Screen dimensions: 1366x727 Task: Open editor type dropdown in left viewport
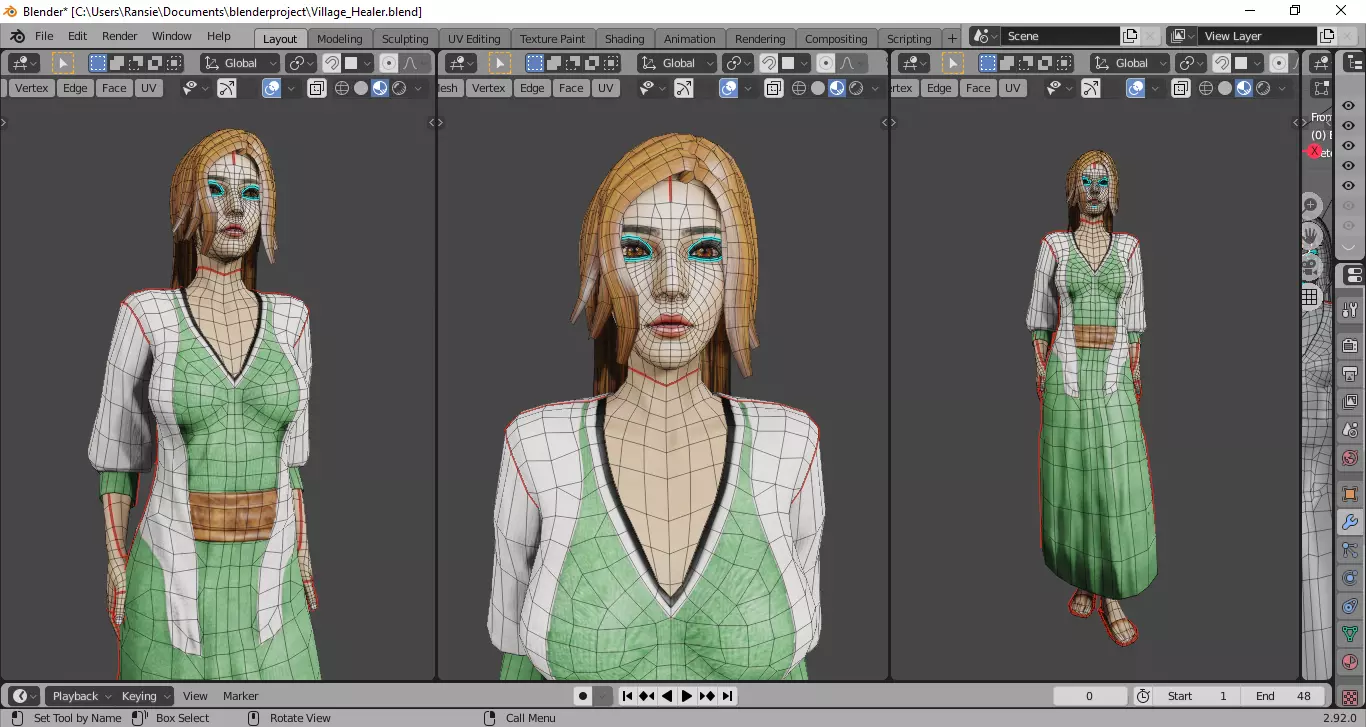[23, 63]
